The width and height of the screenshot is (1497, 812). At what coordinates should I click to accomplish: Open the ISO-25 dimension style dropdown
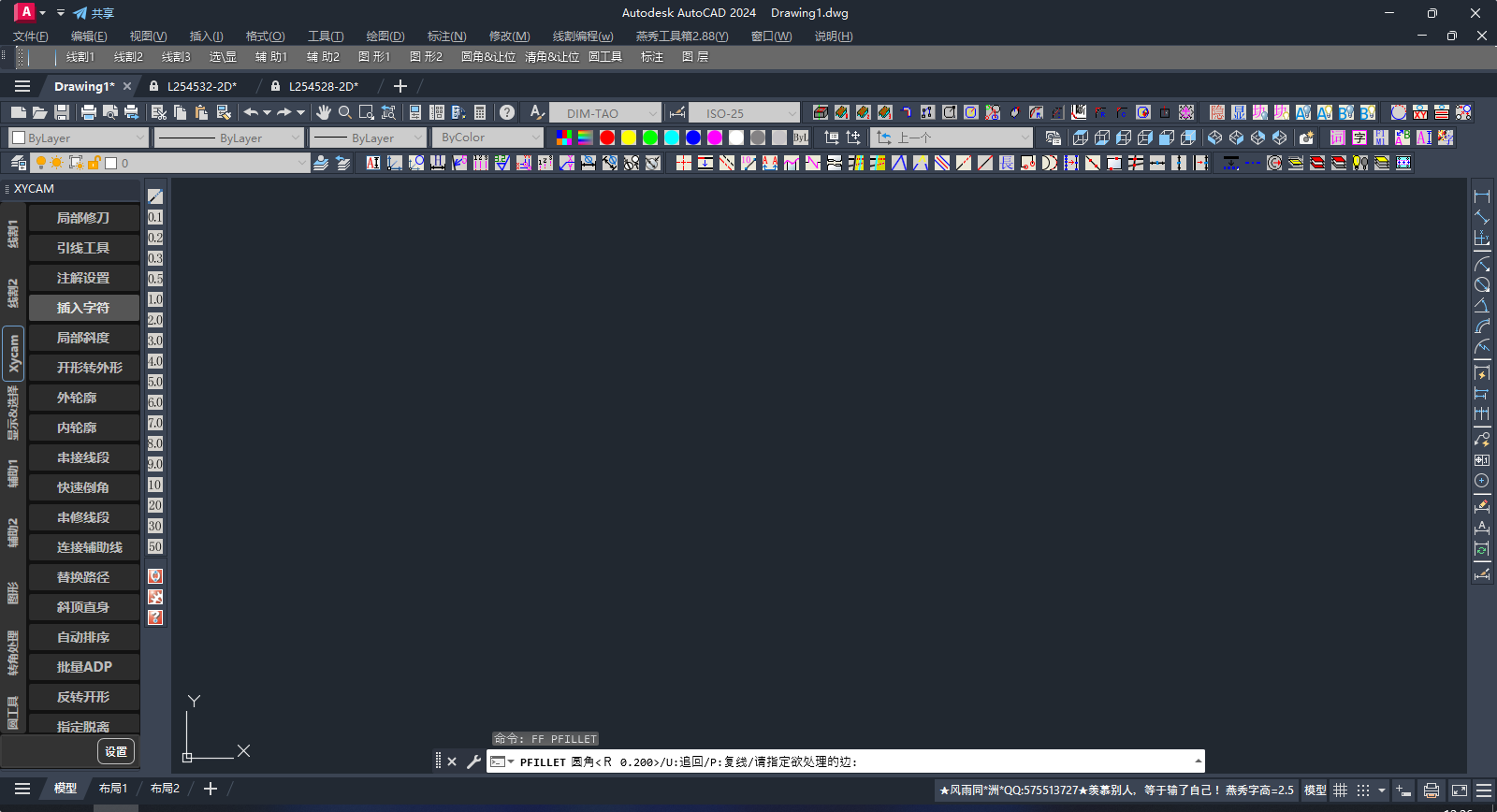click(745, 112)
